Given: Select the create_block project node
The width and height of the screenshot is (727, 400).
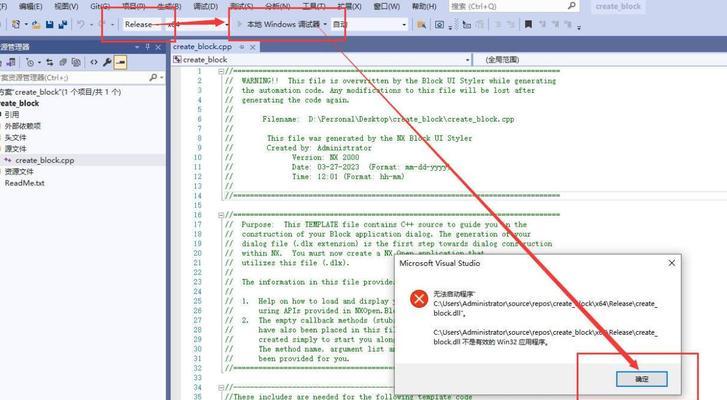Looking at the screenshot, I should pos(20,103).
